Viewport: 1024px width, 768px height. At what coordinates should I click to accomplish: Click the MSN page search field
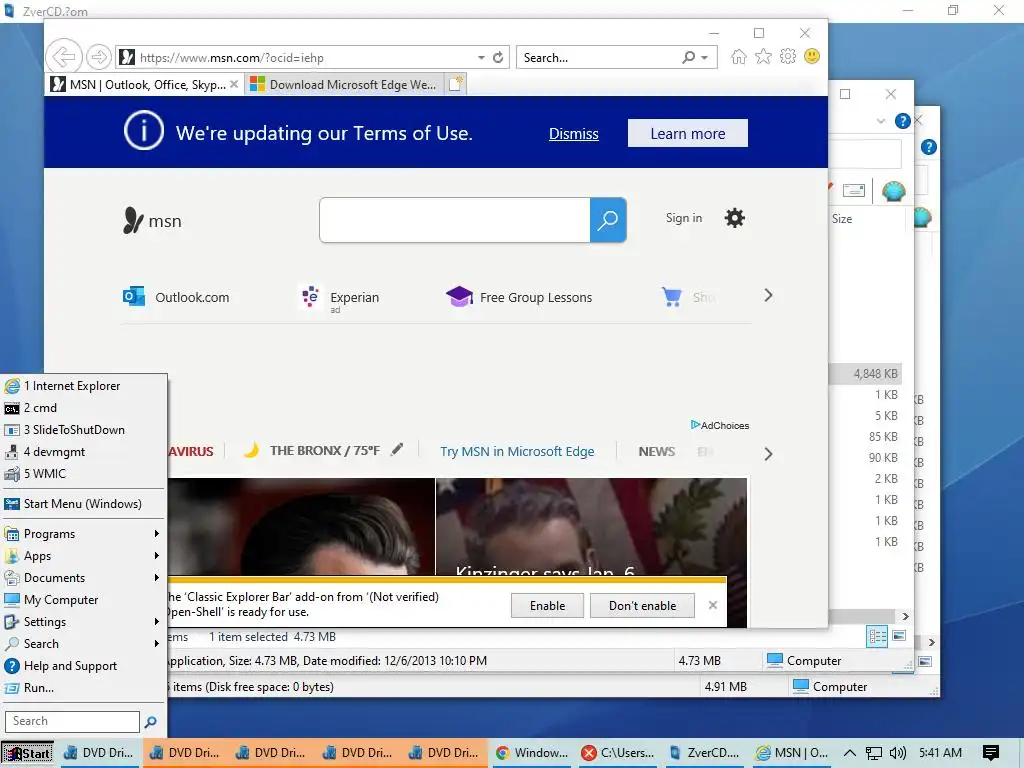[455, 220]
